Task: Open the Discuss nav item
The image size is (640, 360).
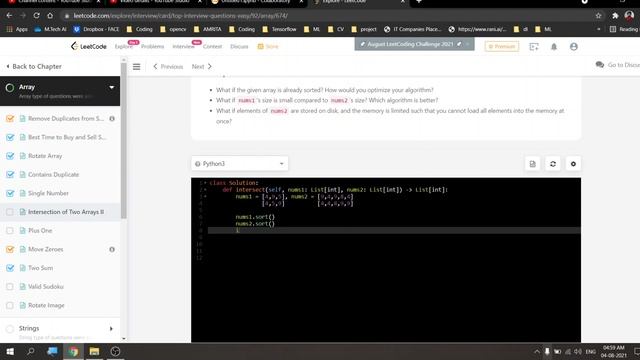Action: [239, 47]
